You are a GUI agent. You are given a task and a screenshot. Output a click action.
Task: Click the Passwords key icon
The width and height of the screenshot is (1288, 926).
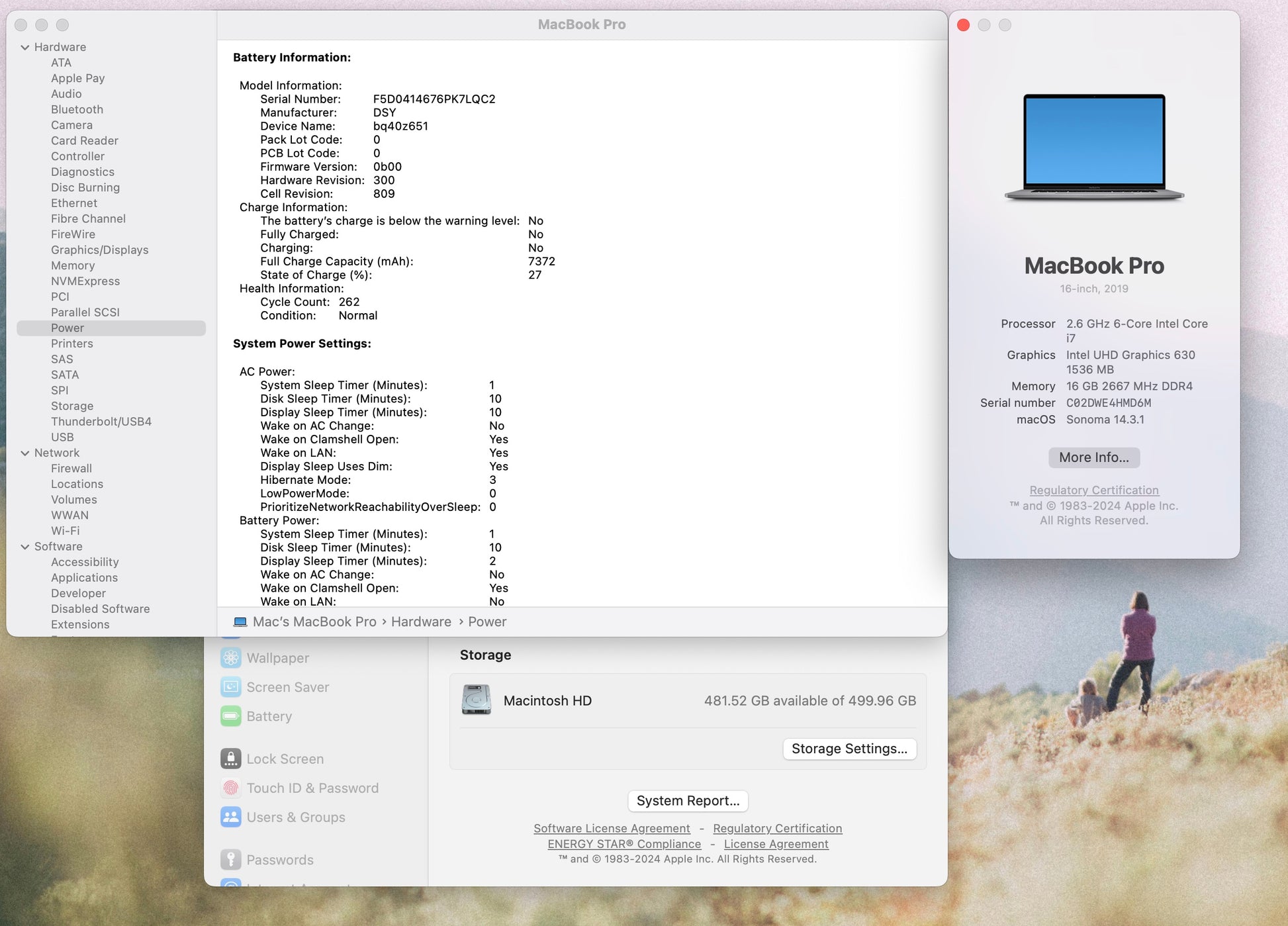pos(230,859)
